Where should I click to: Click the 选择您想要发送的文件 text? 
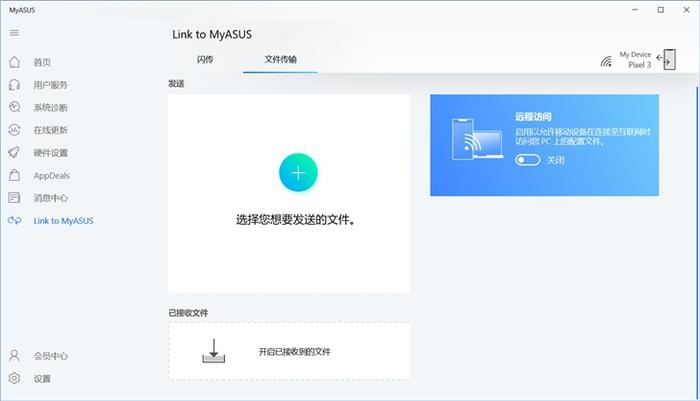click(295, 219)
